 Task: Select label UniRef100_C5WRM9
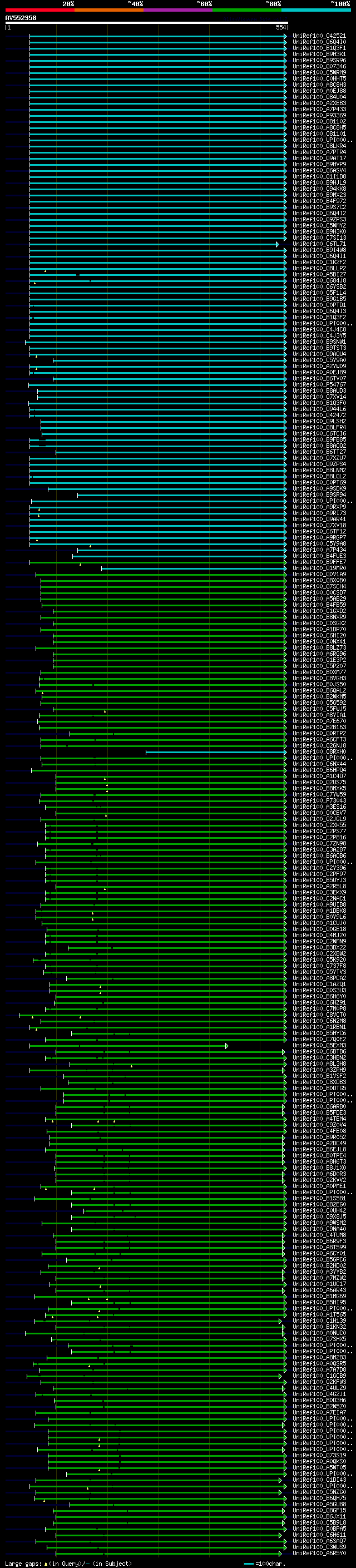[319, 72]
